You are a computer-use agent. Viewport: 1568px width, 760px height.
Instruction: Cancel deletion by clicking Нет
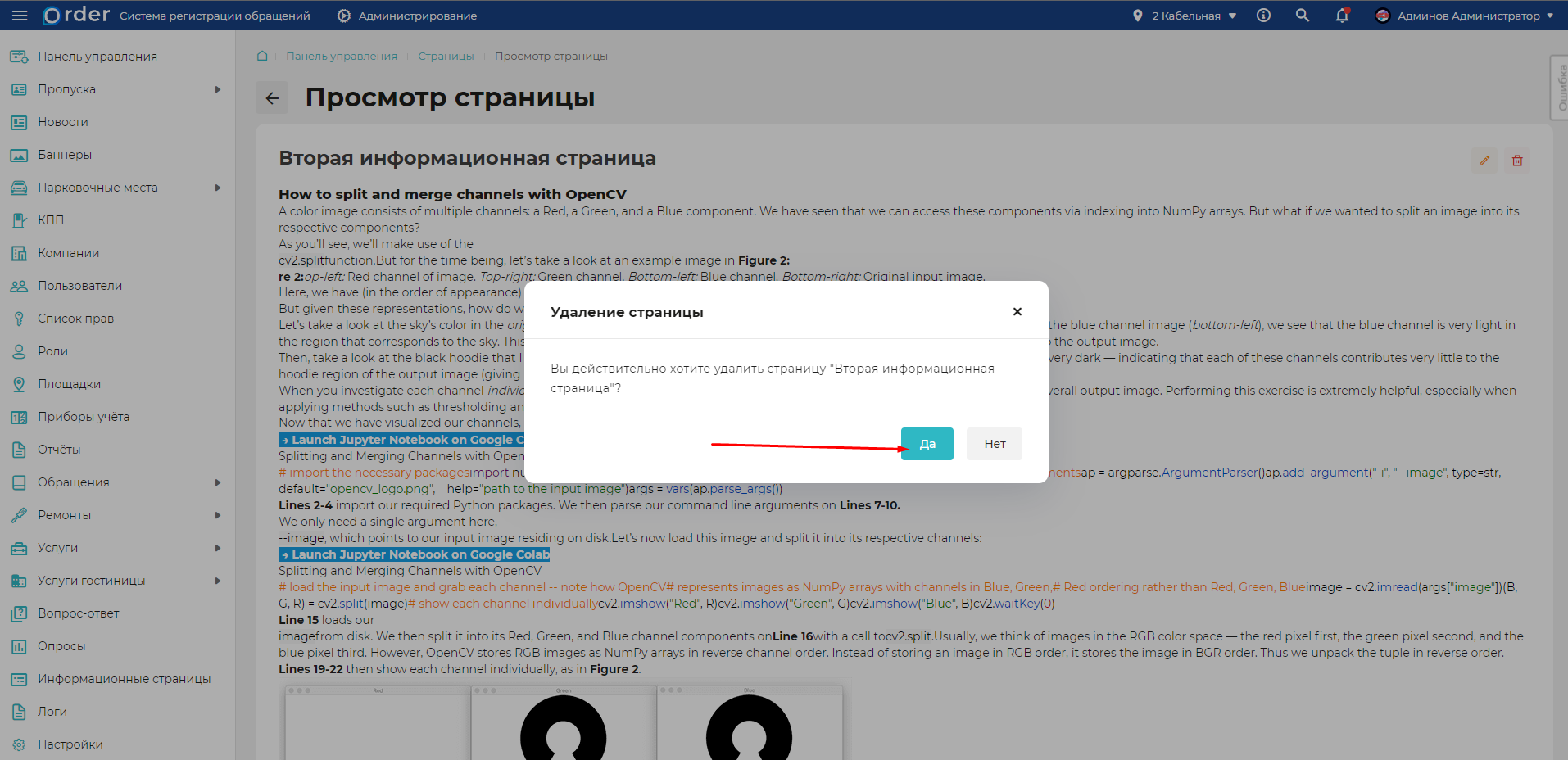pyautogui.click(x=993, y=443)
